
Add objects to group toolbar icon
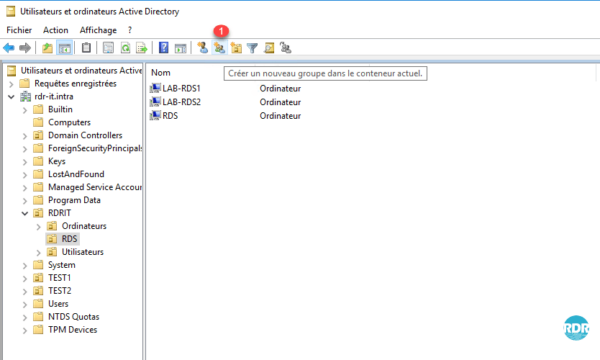(x=285, y=48)
